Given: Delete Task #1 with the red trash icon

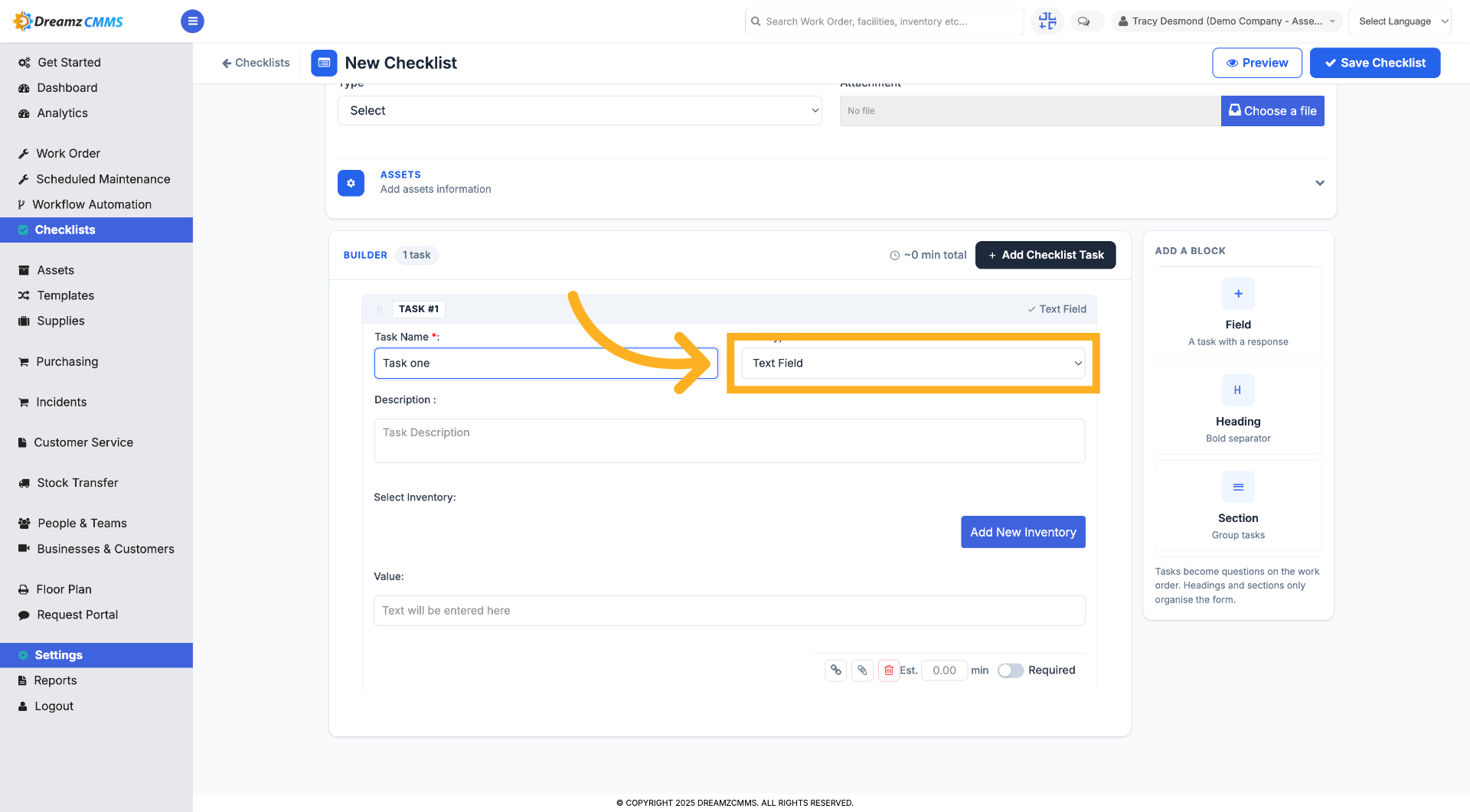Looking at the screenshot, I should point(888,670).
